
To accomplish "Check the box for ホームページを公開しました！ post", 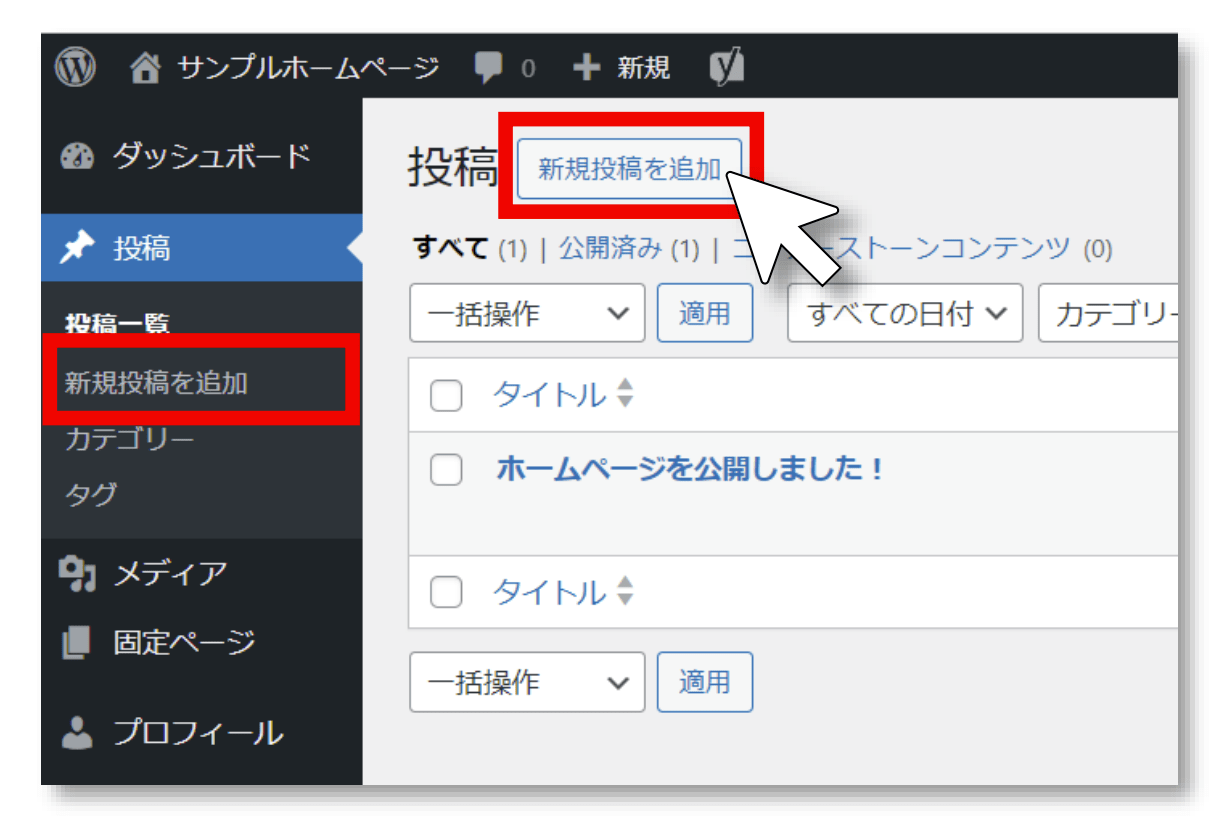I will tap(446, 469).
